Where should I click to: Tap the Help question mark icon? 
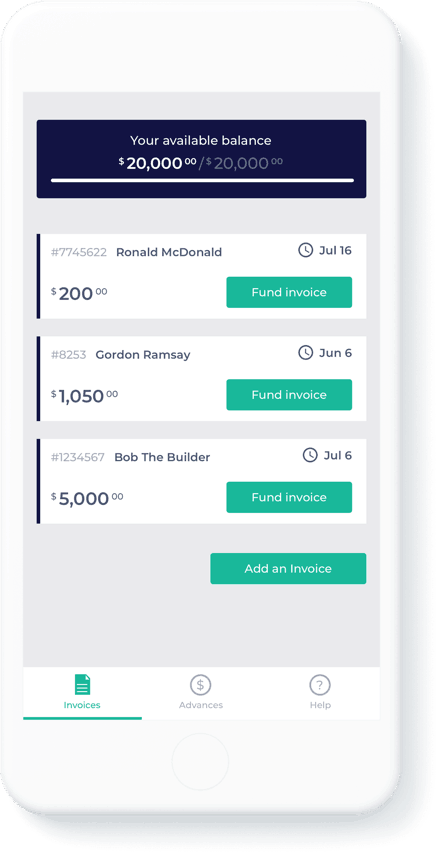coord(320,685)
